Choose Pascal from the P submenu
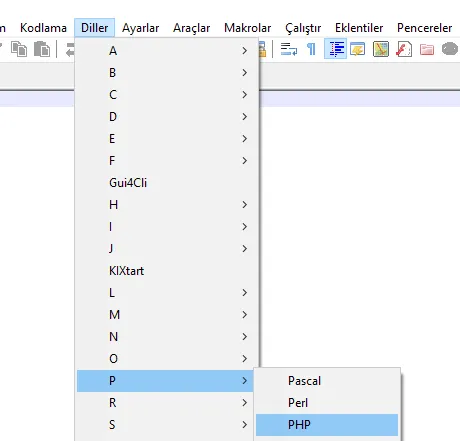The image size is (460, 441). [327, 381]
